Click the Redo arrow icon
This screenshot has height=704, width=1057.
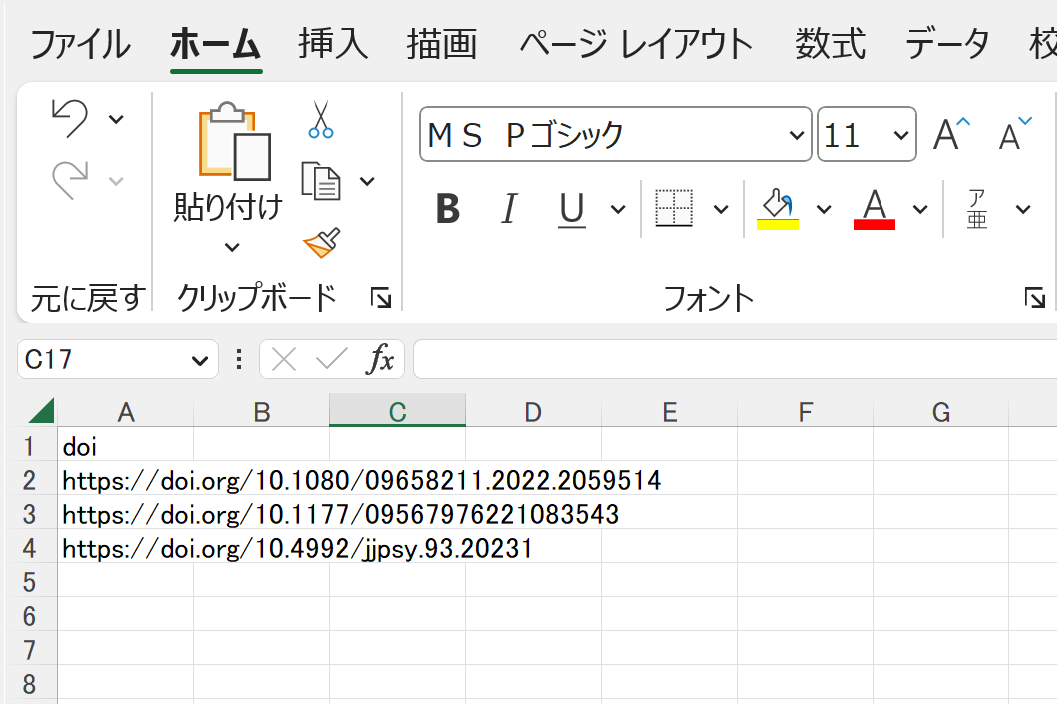coord(69,180)
